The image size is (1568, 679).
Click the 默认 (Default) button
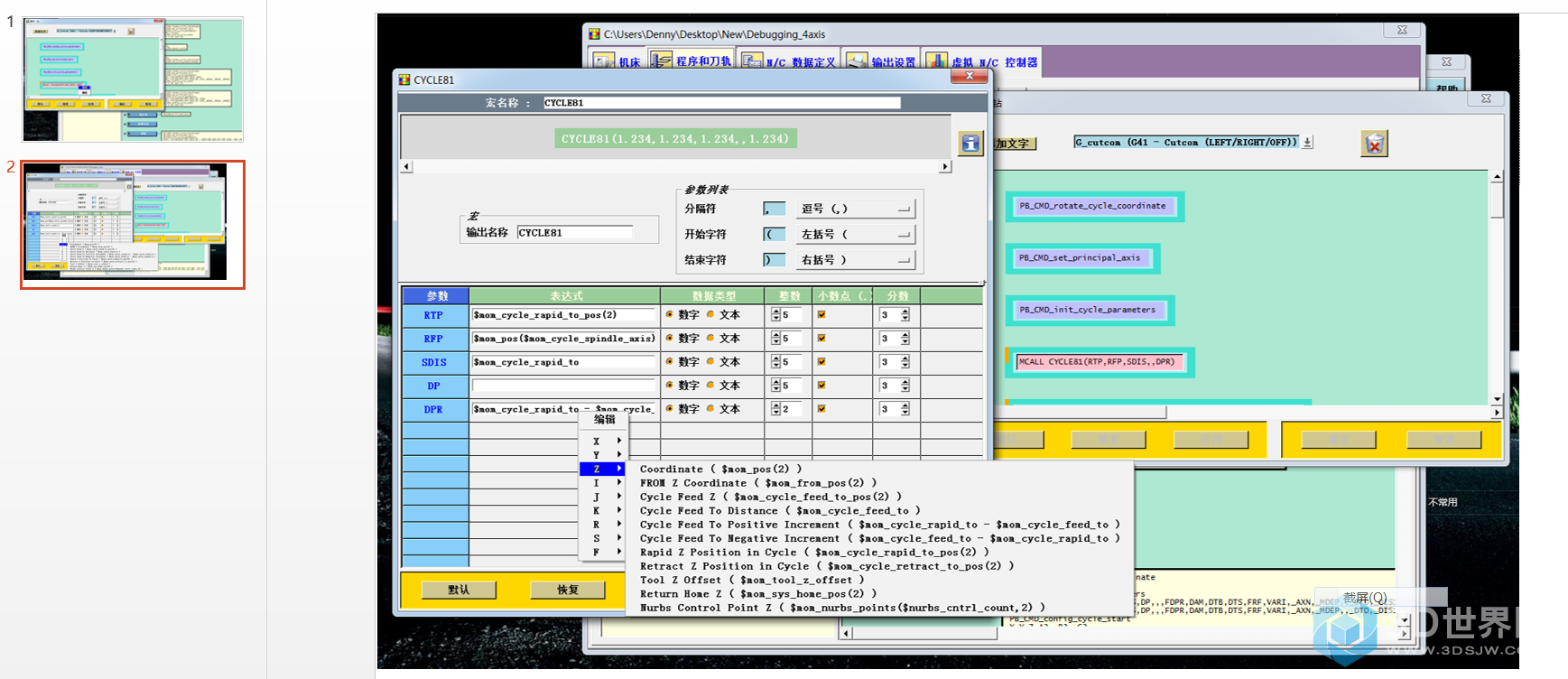(459, 590)
